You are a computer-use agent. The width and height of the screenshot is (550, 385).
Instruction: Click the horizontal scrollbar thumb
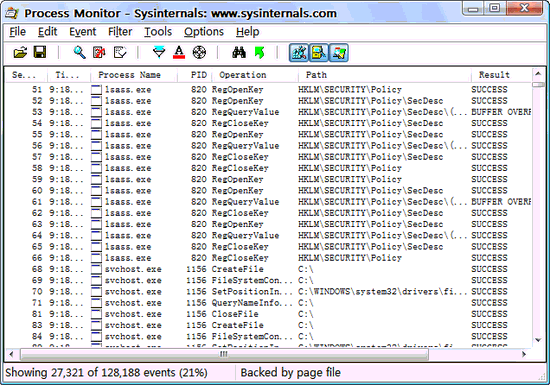(x=224, y=354)
